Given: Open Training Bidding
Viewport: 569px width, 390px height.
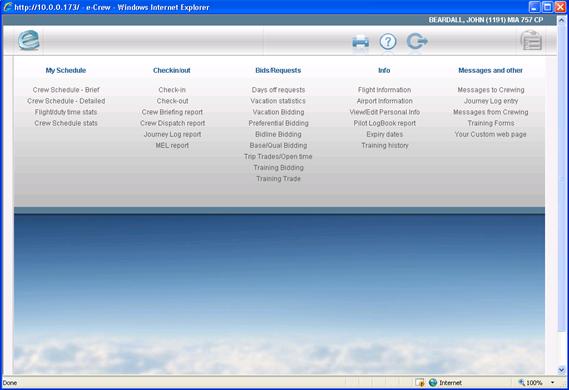Looking at the screenshot, I should point(278,168).
